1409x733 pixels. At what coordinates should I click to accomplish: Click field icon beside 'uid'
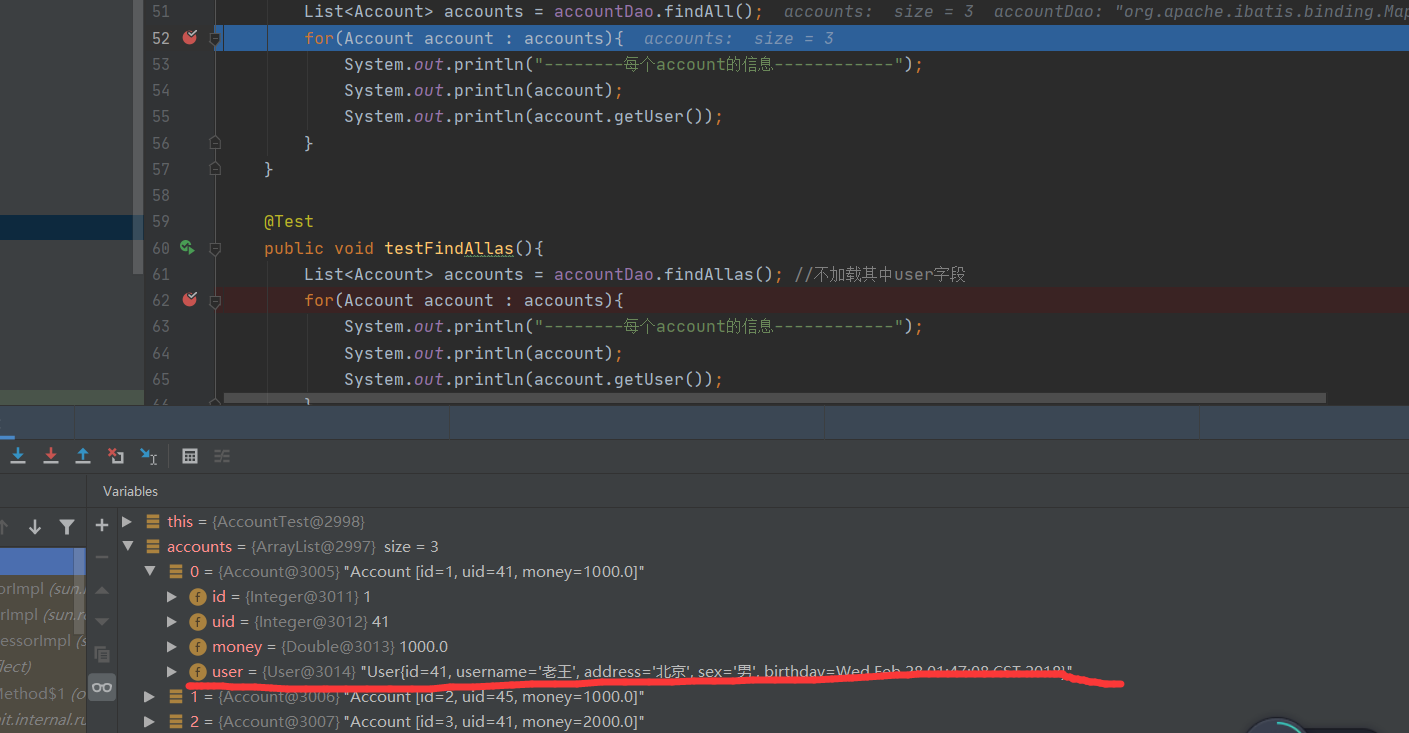198,621
